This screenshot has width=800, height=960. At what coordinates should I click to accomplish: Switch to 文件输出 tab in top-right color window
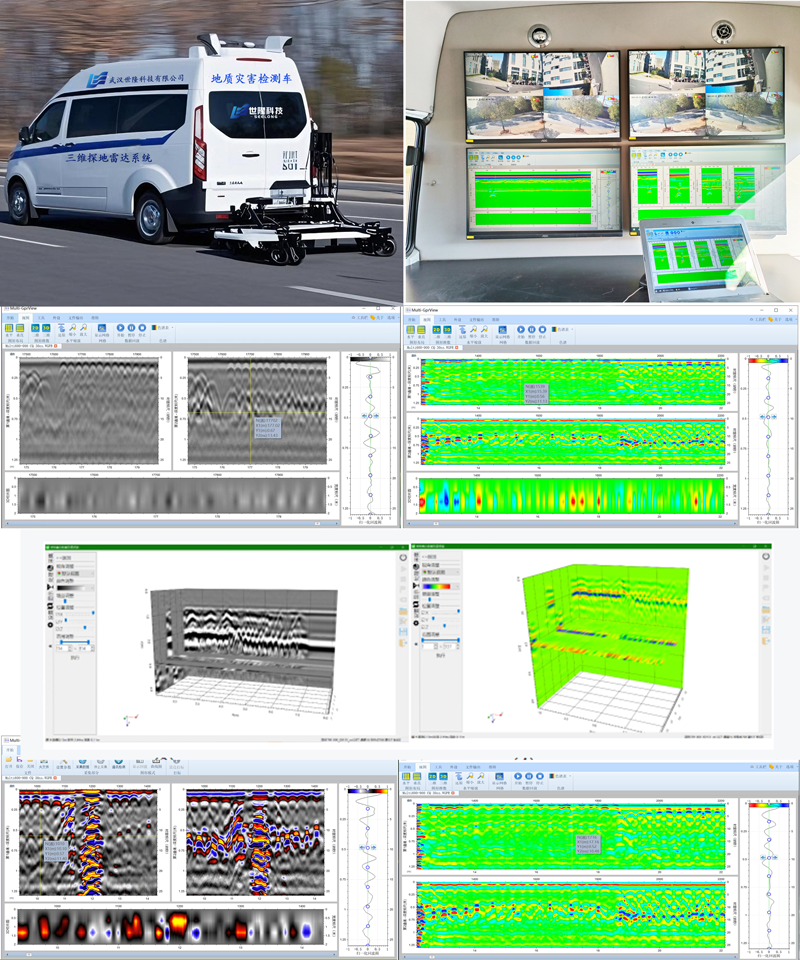point(475,318)
